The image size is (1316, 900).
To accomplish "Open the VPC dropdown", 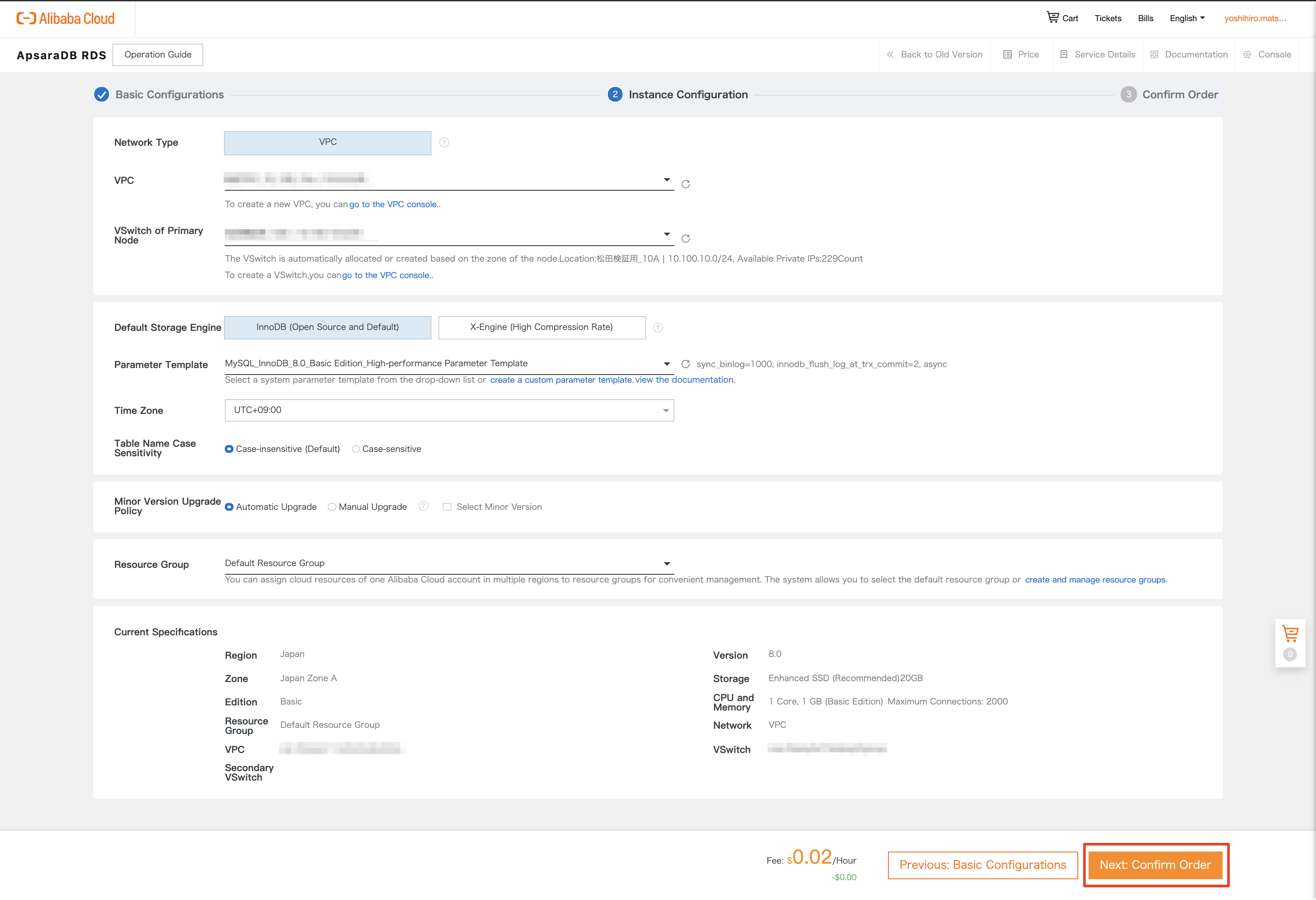I will [449, 180].
